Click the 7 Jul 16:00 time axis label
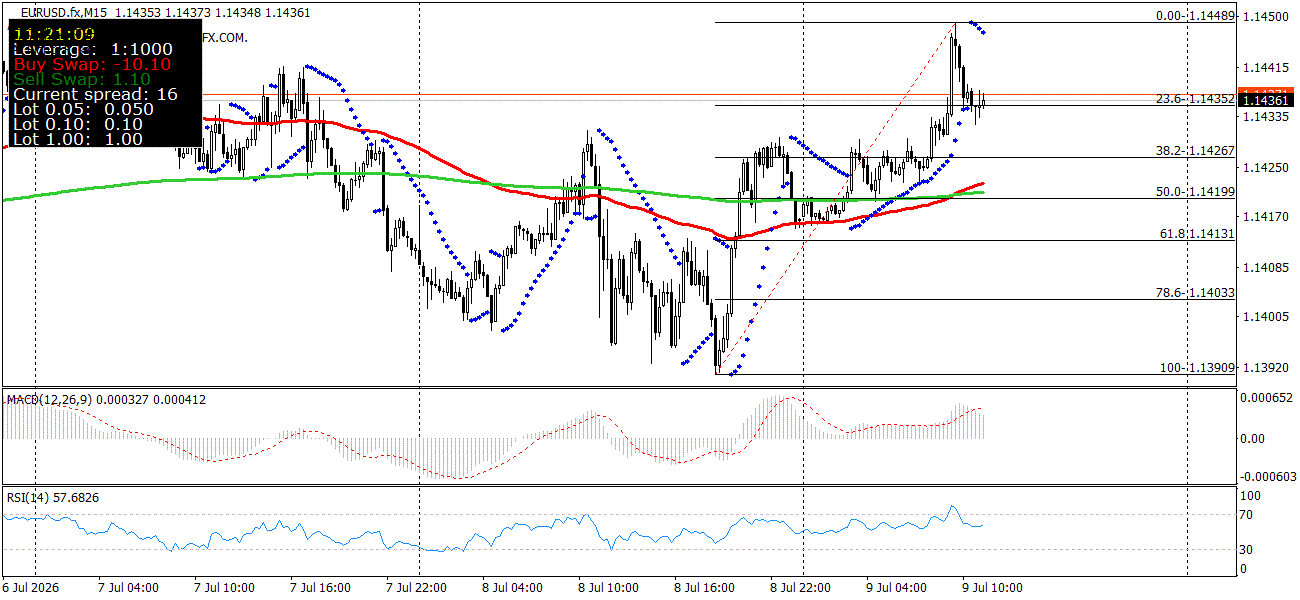The image size is (1300, 600). (x=320, y=588)
